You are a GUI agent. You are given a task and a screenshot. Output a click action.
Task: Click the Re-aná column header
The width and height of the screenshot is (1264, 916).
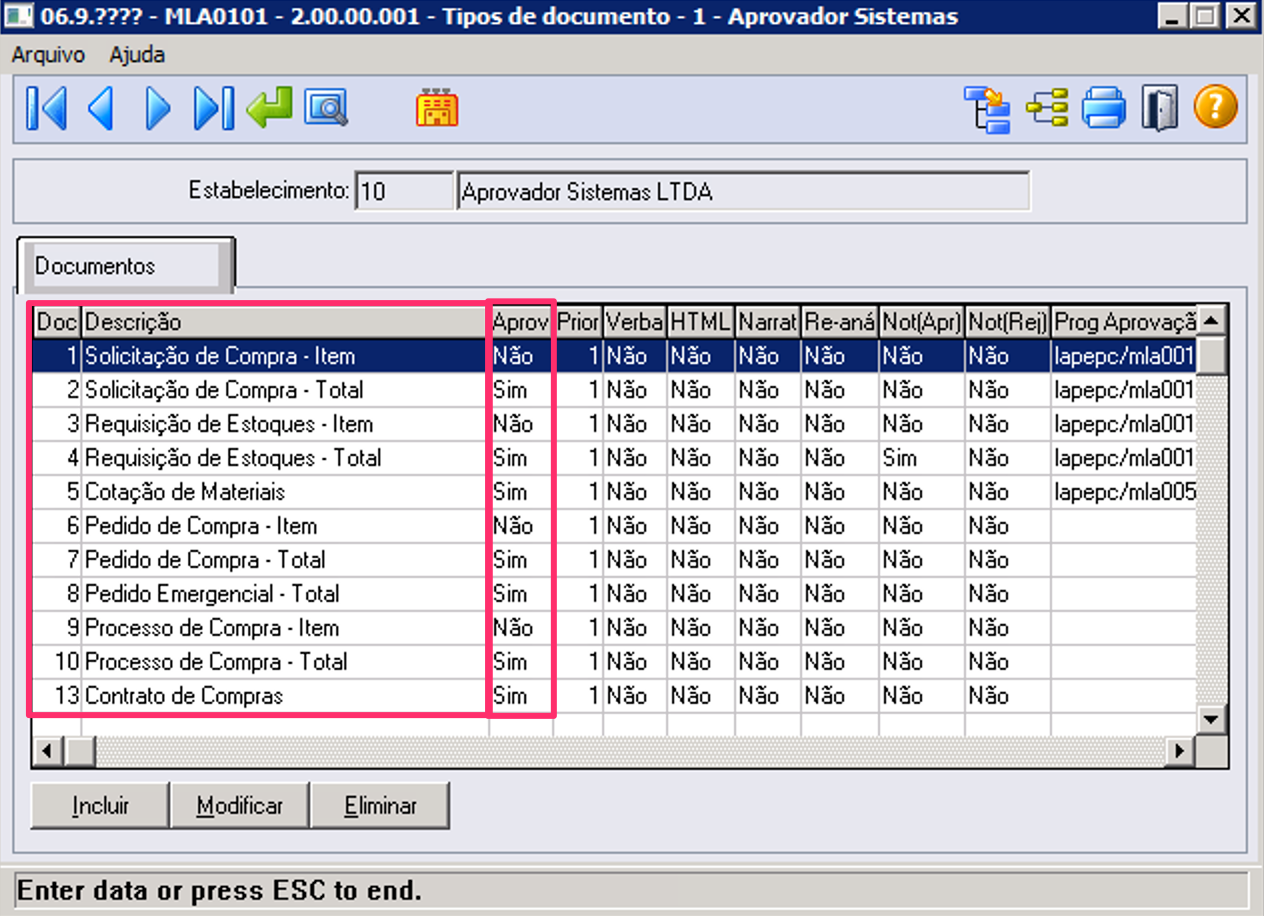pyautogui.click(x=839, y=322)
